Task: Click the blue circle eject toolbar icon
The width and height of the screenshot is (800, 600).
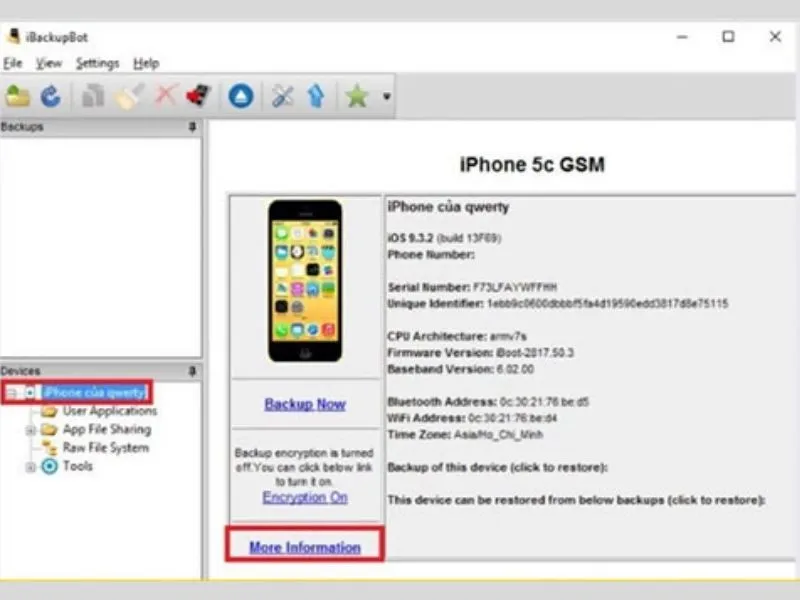Action: tap(241, 96)
